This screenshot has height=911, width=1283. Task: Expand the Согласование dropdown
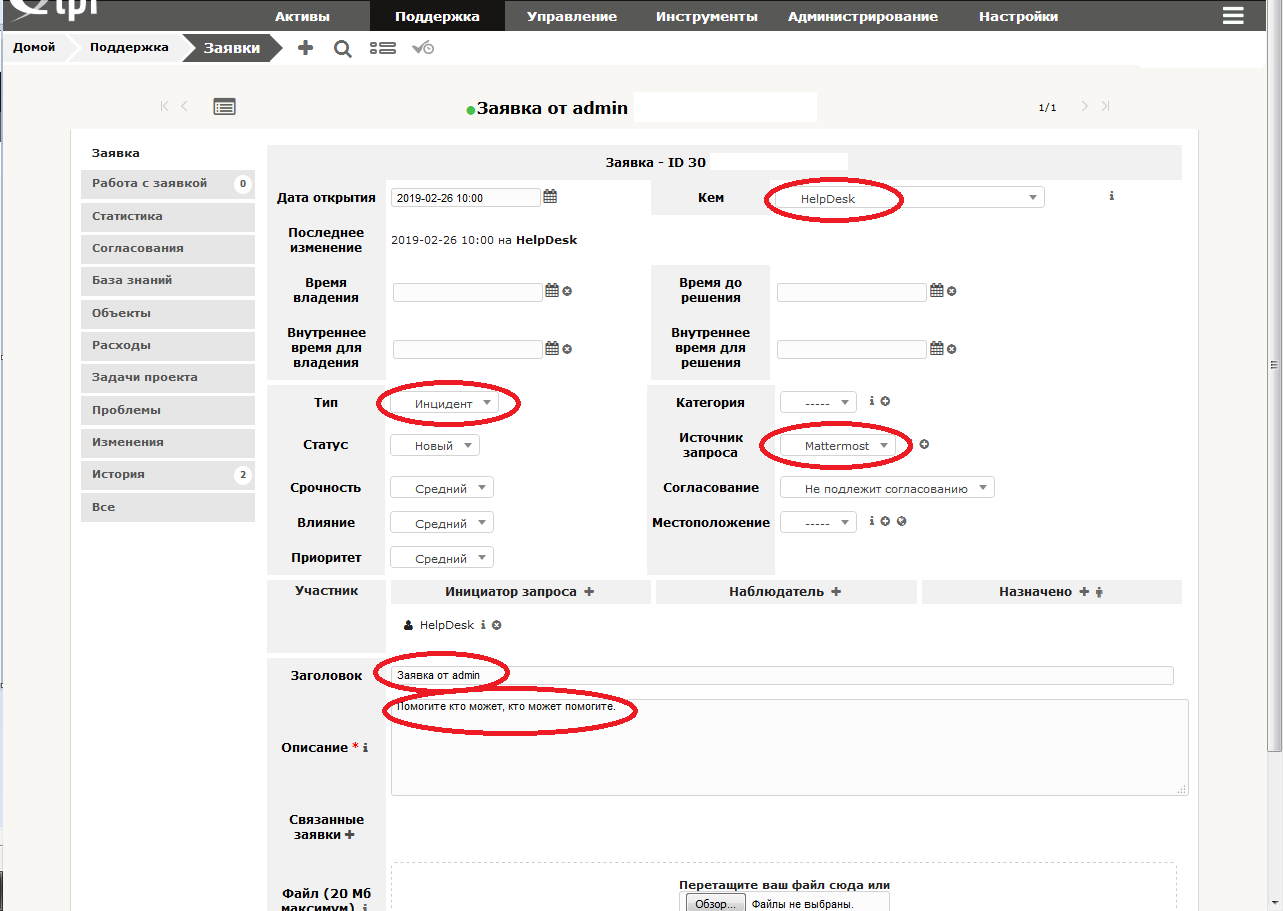[x=886, y=489]
